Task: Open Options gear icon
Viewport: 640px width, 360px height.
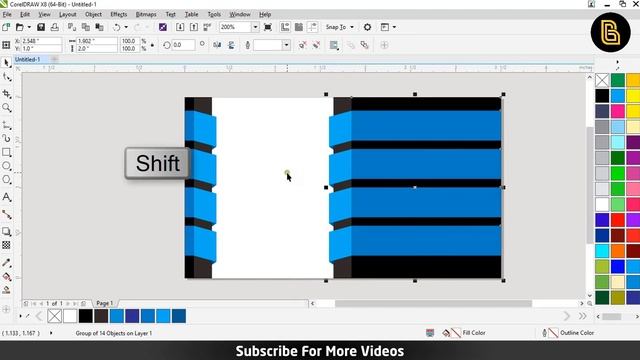Action: (367, 27)
